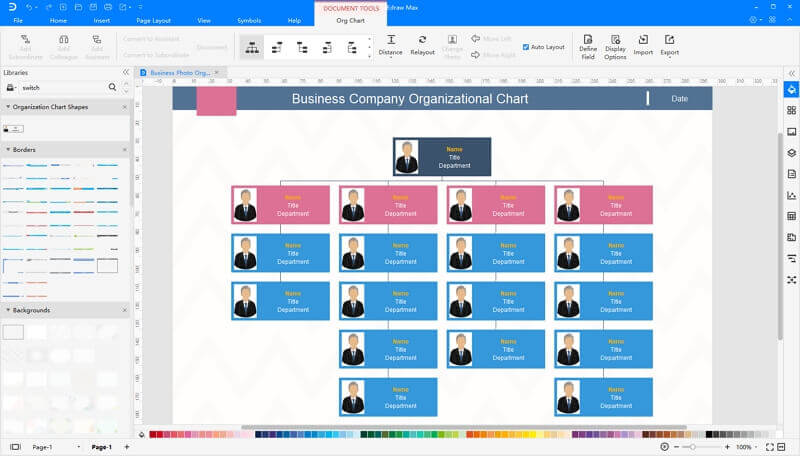Pick the red swatch in color bar
Viewport: 800px width, 456px height.
pyautogui.click(x=153, y=435)
